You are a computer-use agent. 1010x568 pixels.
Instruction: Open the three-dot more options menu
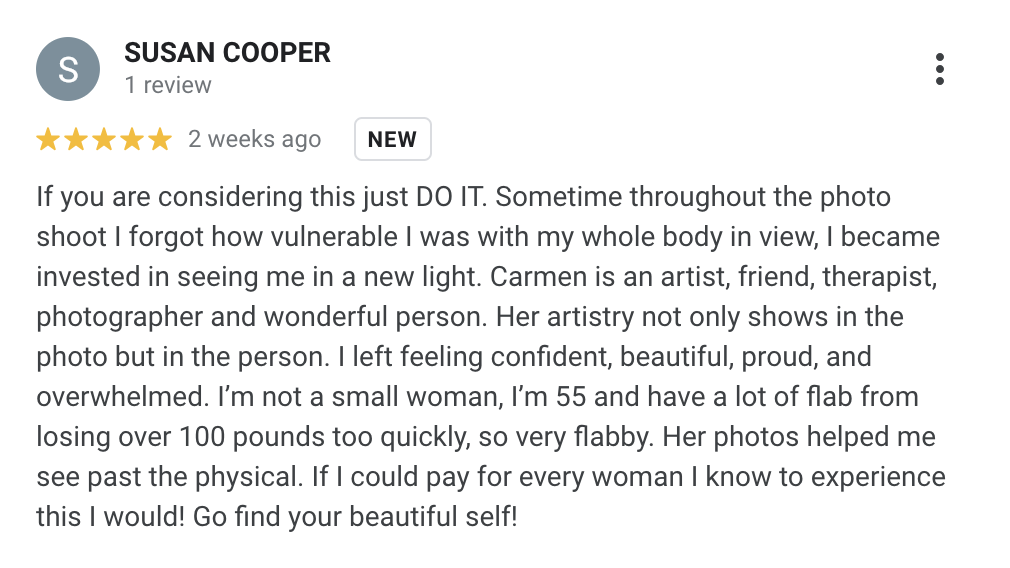[940, 69]
